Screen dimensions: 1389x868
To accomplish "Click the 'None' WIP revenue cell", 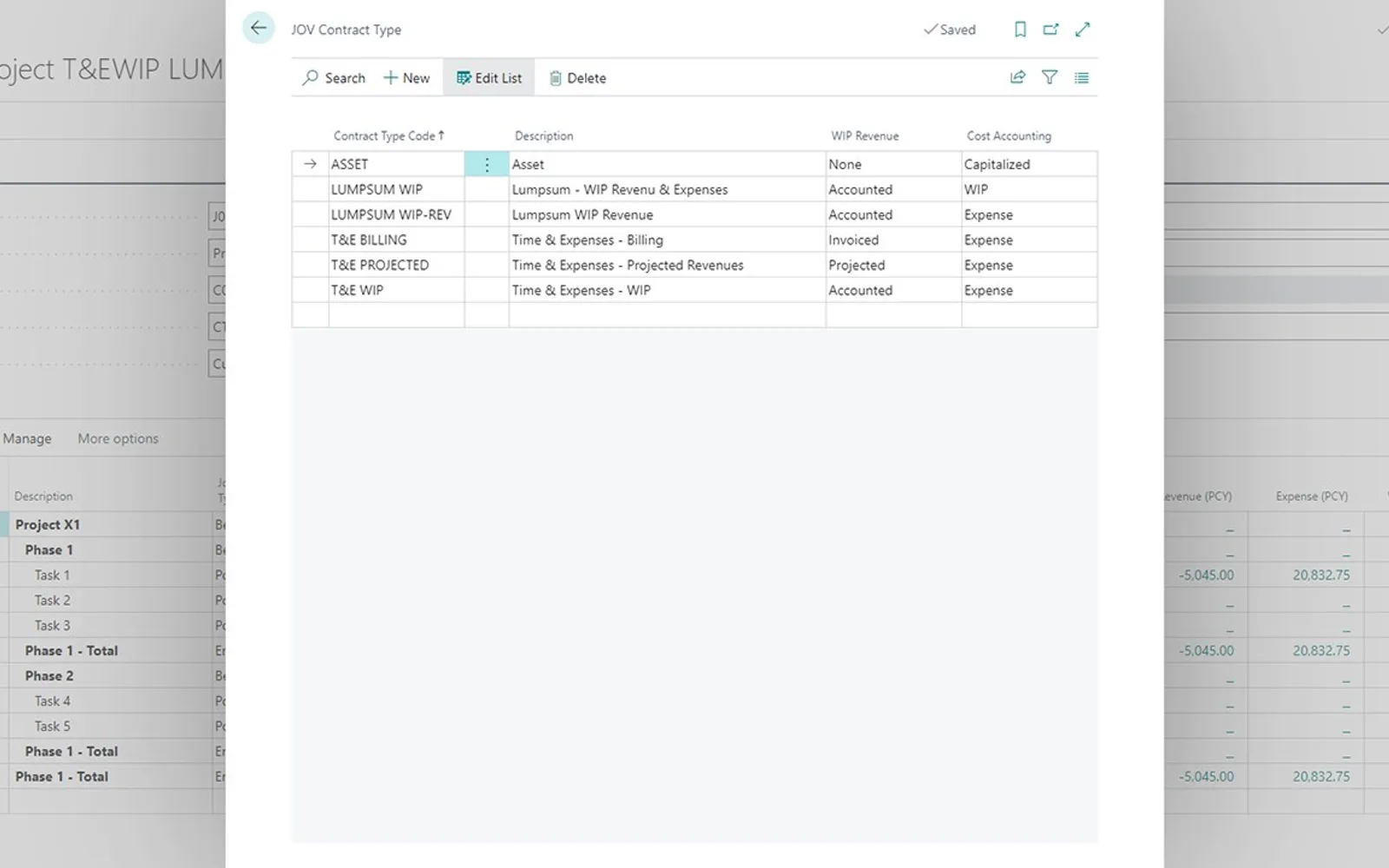I will click(x=893, y=164).
